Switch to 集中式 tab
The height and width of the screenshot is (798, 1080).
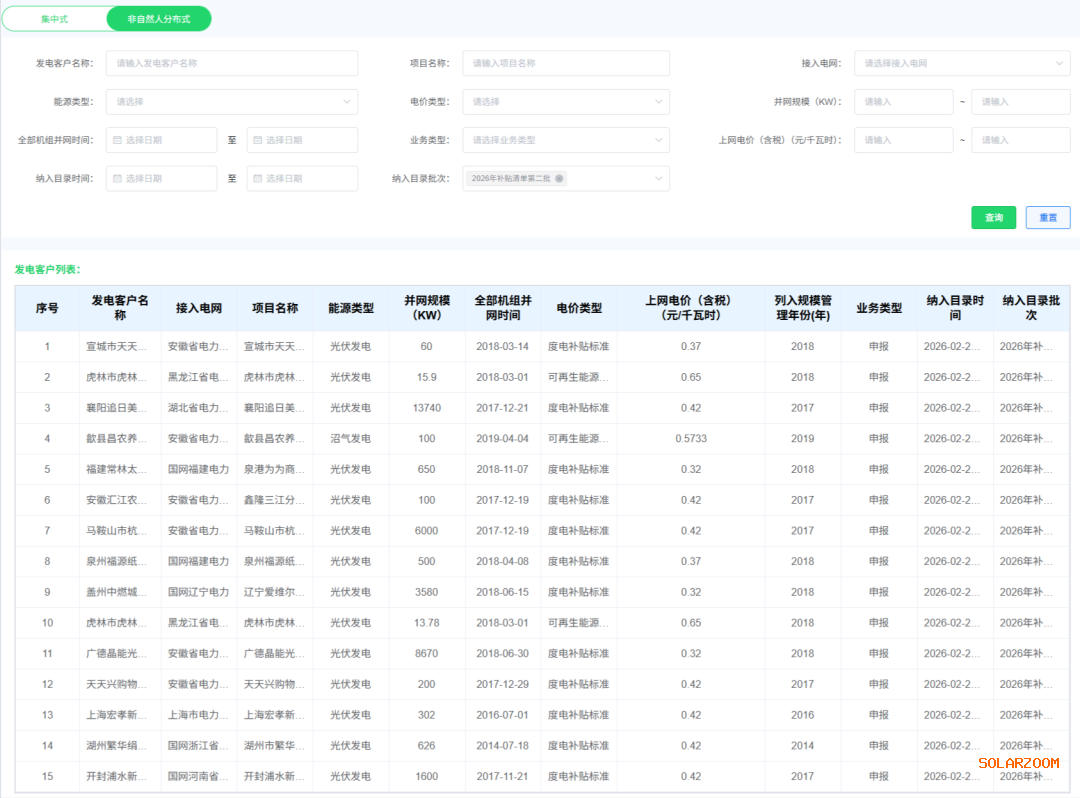tap(54, 19)
